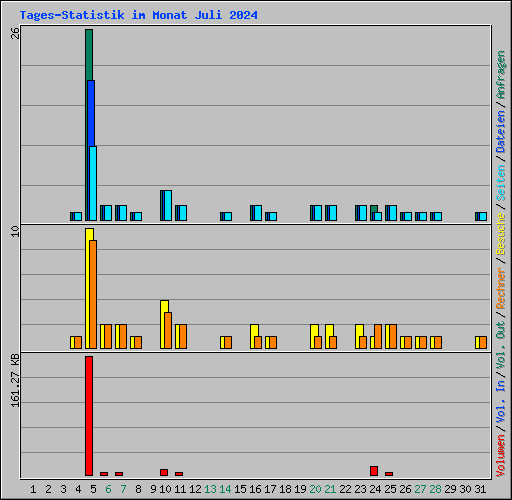Click the red Volumen bar for day 10
The height and width of the screenshot is (500, 512).
(x=164, y=472)
